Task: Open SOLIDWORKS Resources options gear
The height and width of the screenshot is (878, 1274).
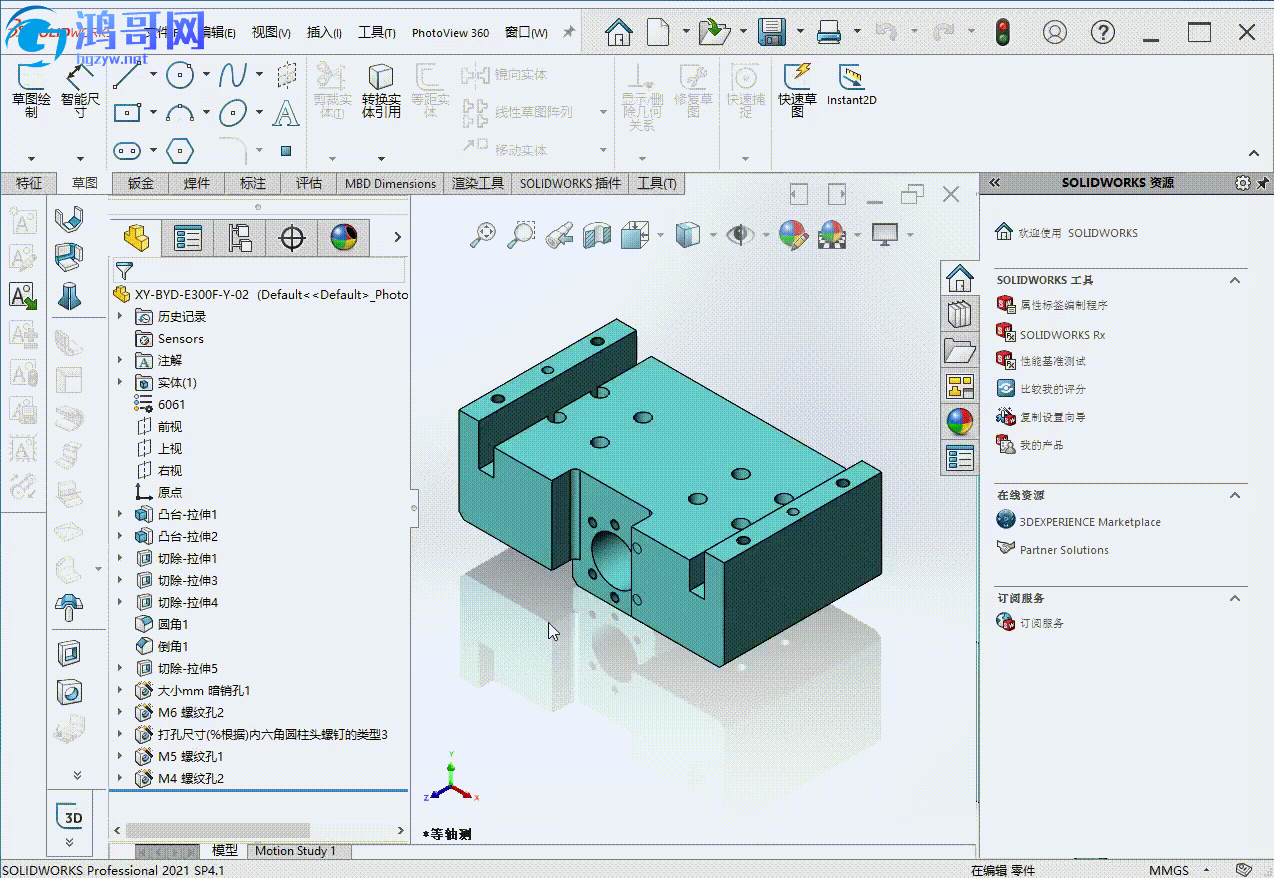Action: (x=1243, y=183)
